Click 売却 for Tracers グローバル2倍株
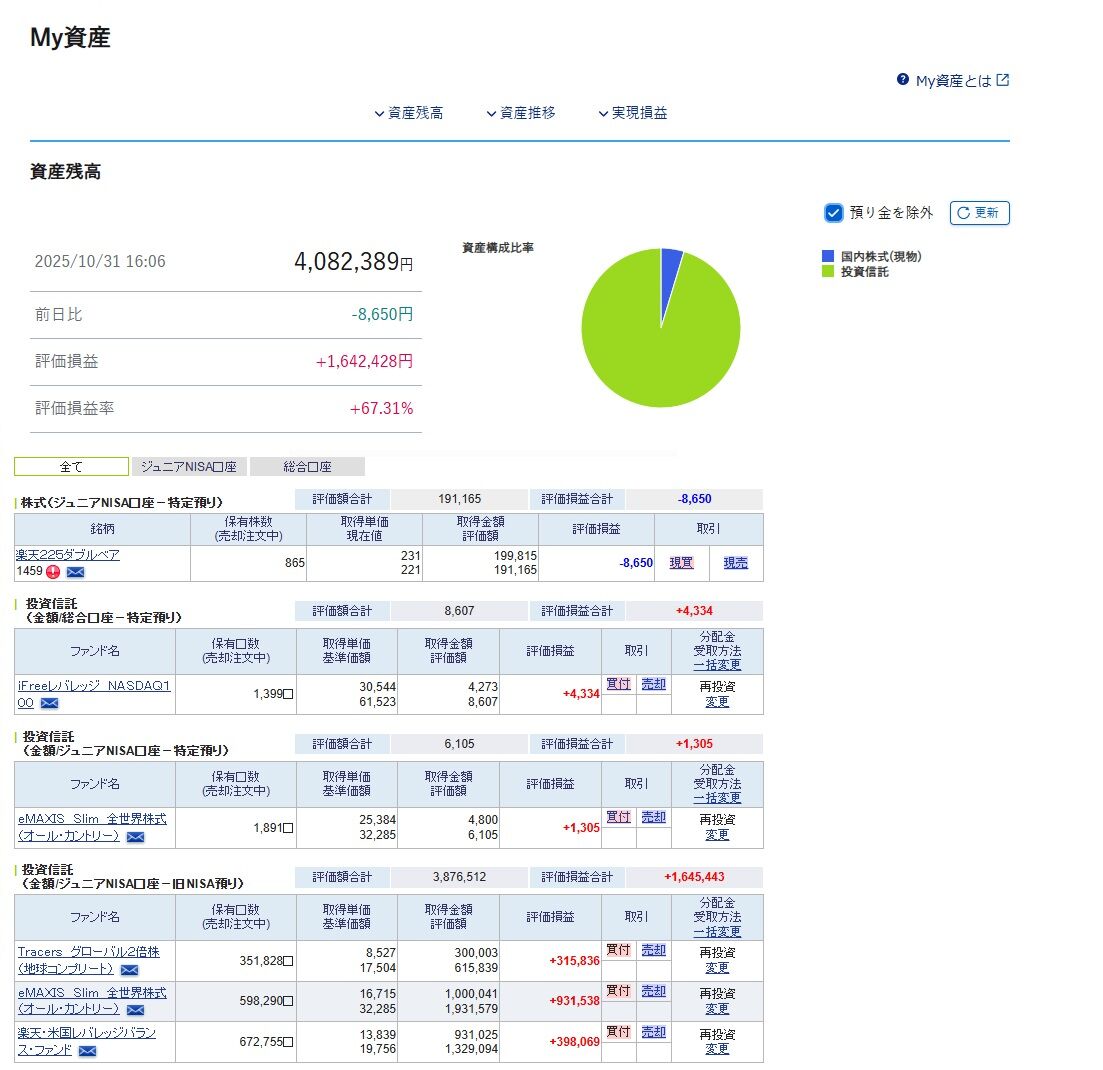This screenshot has width=1103, height=1070. click(x=653, y=950)
